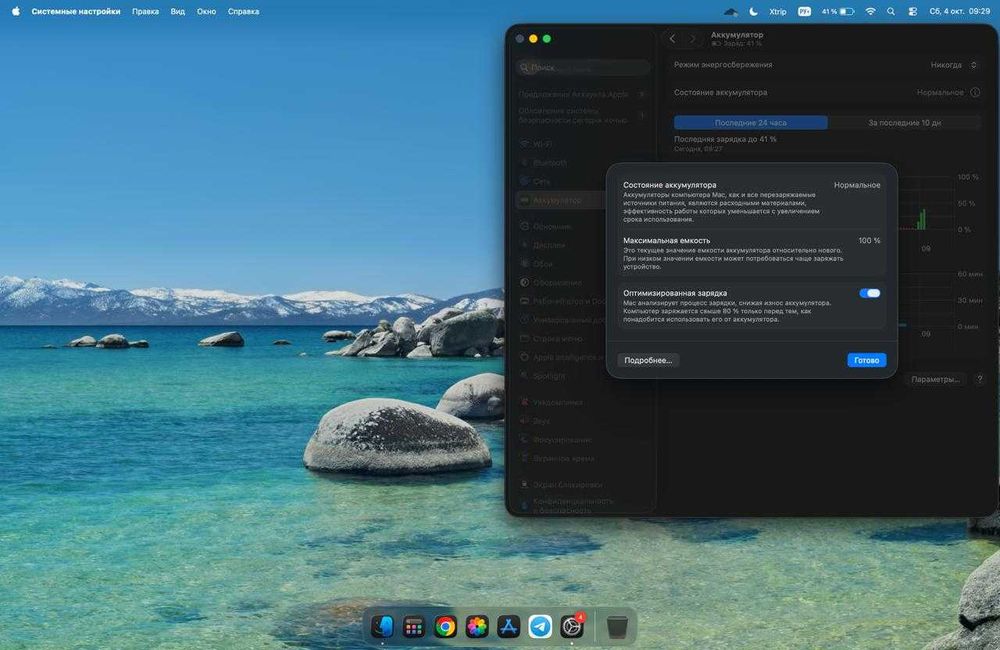Open Finder from the Dock
This screenshot has height=650, width=1000.
click(x=383, y=626)
